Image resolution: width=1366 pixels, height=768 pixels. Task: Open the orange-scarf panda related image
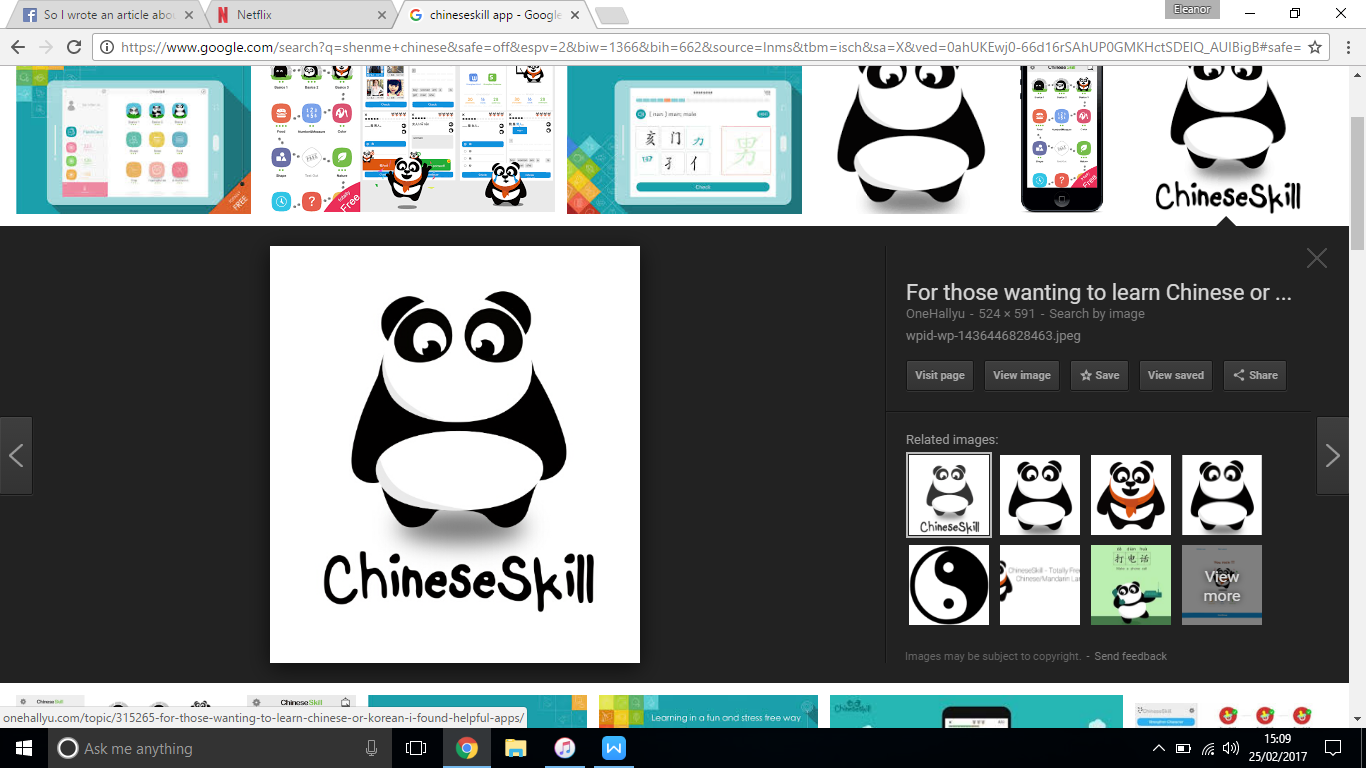click(x=1131, y=495)
